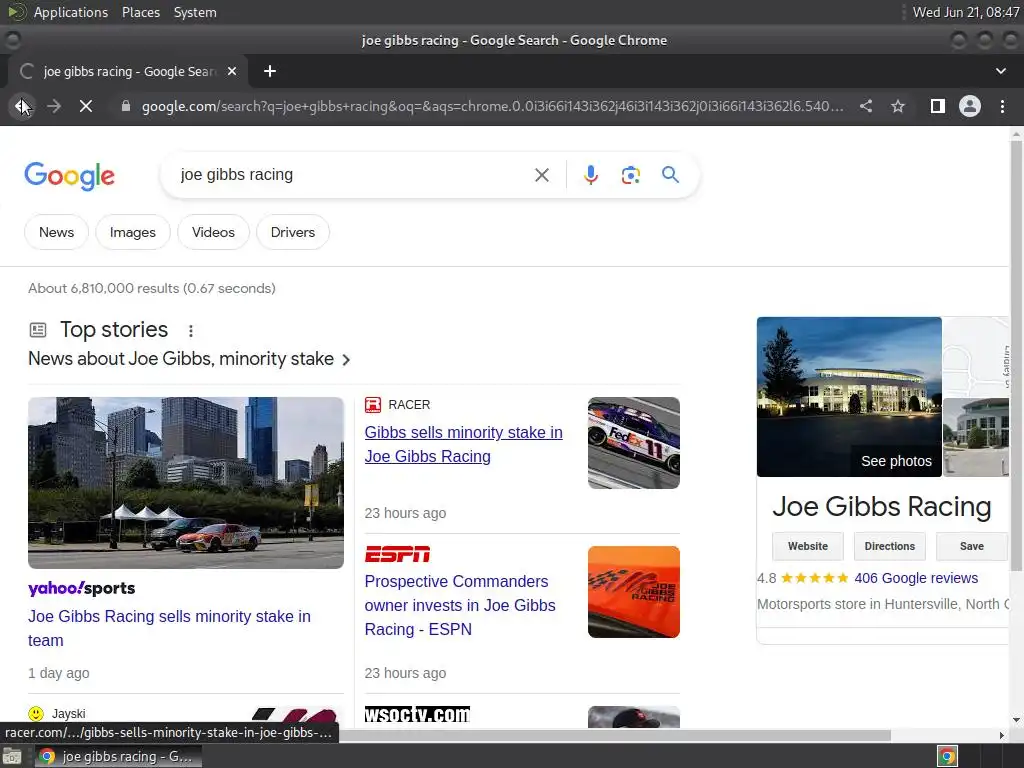The height and width of the screenshot is (768, 1024).
Task: Click the browser back arrow
Action: coord(22,106)
